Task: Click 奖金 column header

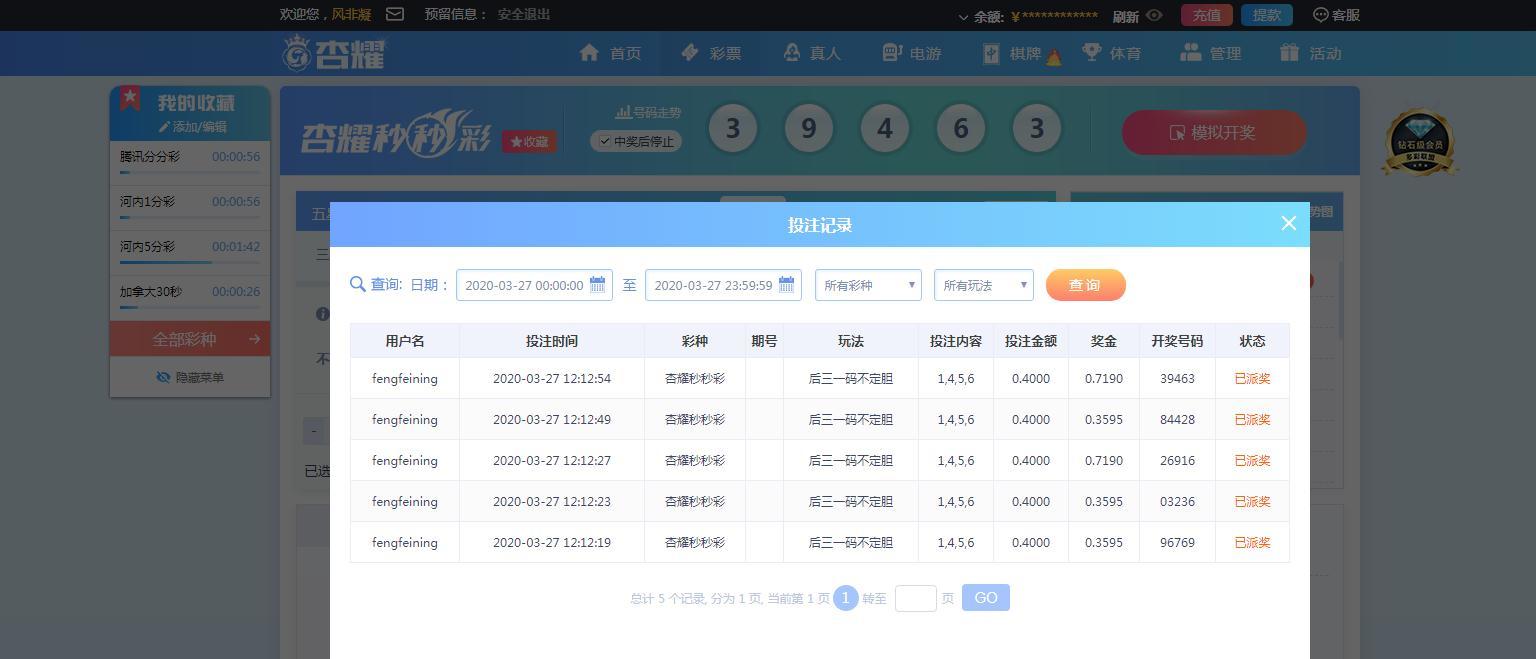Action: [x=1104, y=341]
